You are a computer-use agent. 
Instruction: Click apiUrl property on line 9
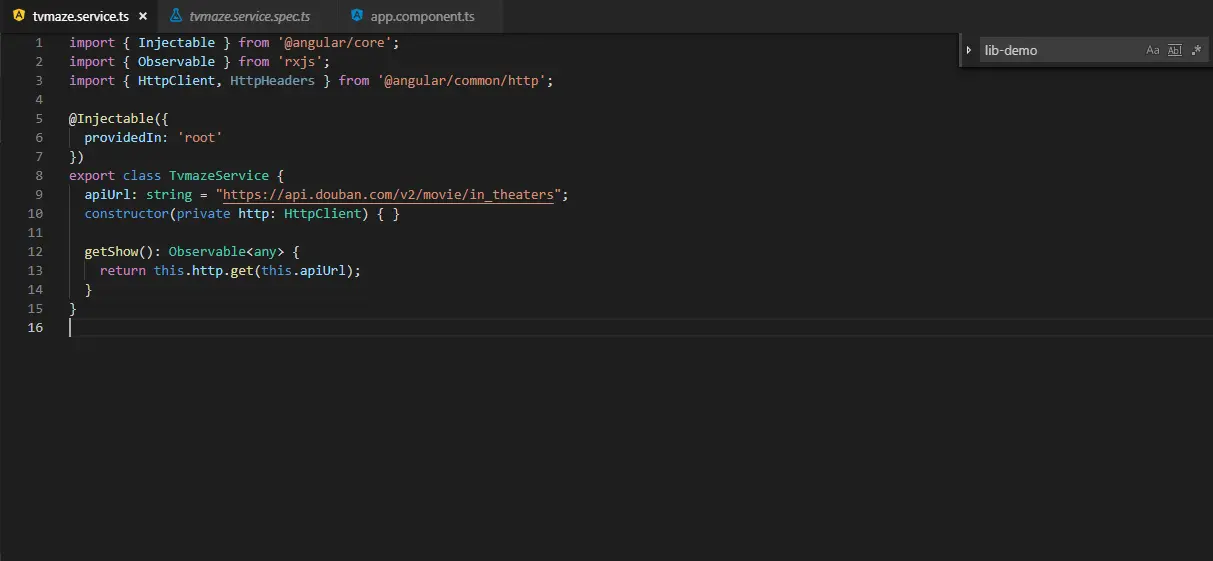108,195
